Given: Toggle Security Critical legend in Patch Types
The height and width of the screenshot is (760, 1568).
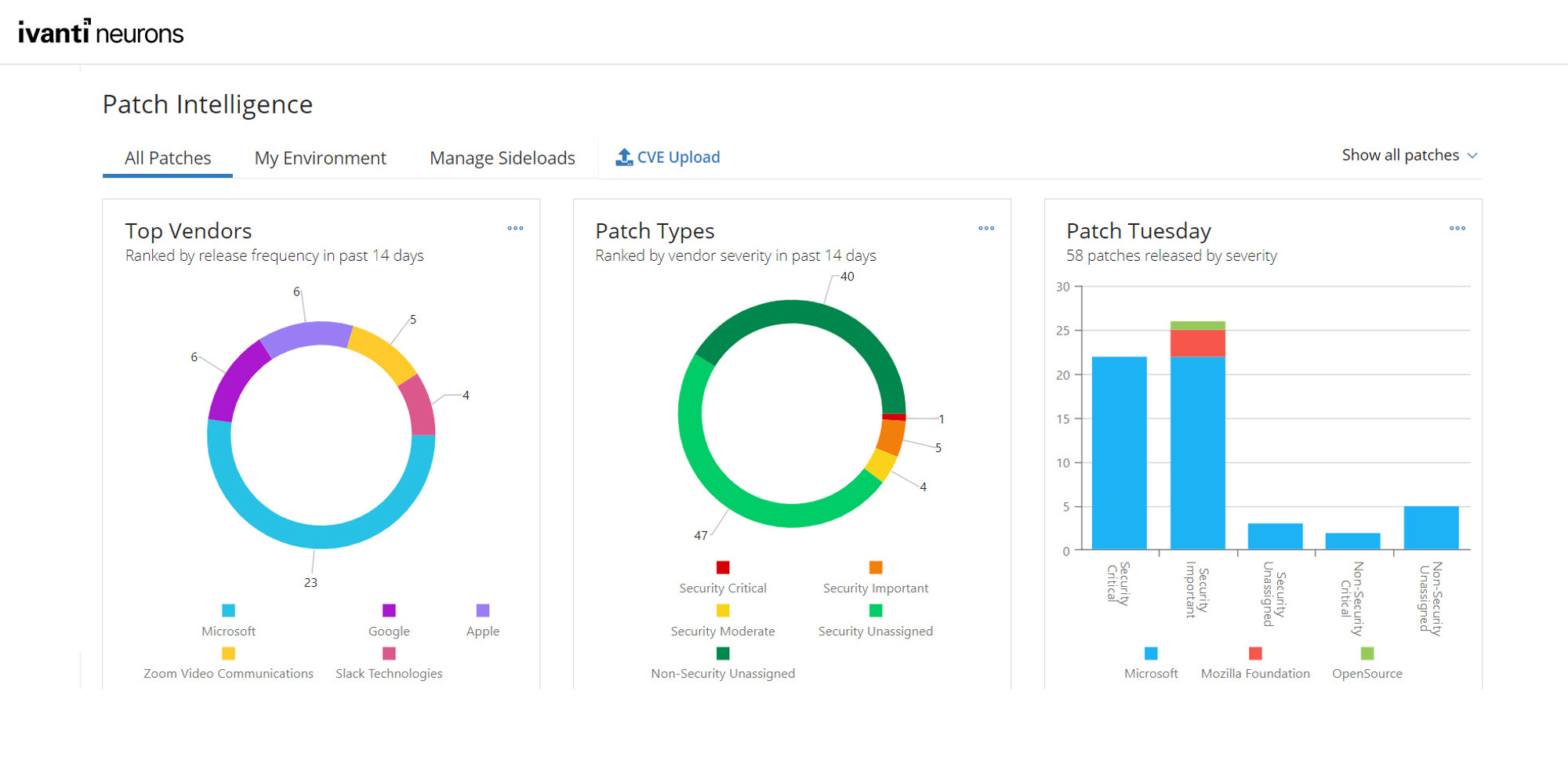Looking at the screenshot, I should [722, 578].
